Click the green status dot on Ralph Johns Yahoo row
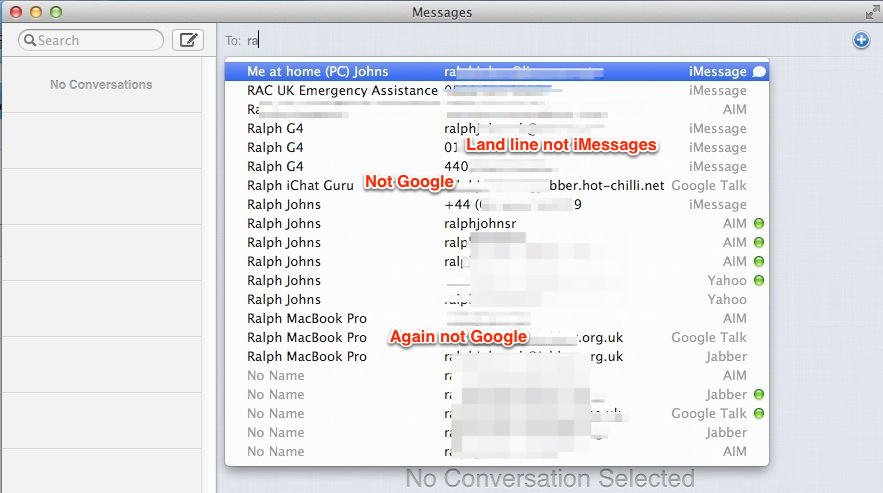Screen dimensions: 883x493 [759, 281]
